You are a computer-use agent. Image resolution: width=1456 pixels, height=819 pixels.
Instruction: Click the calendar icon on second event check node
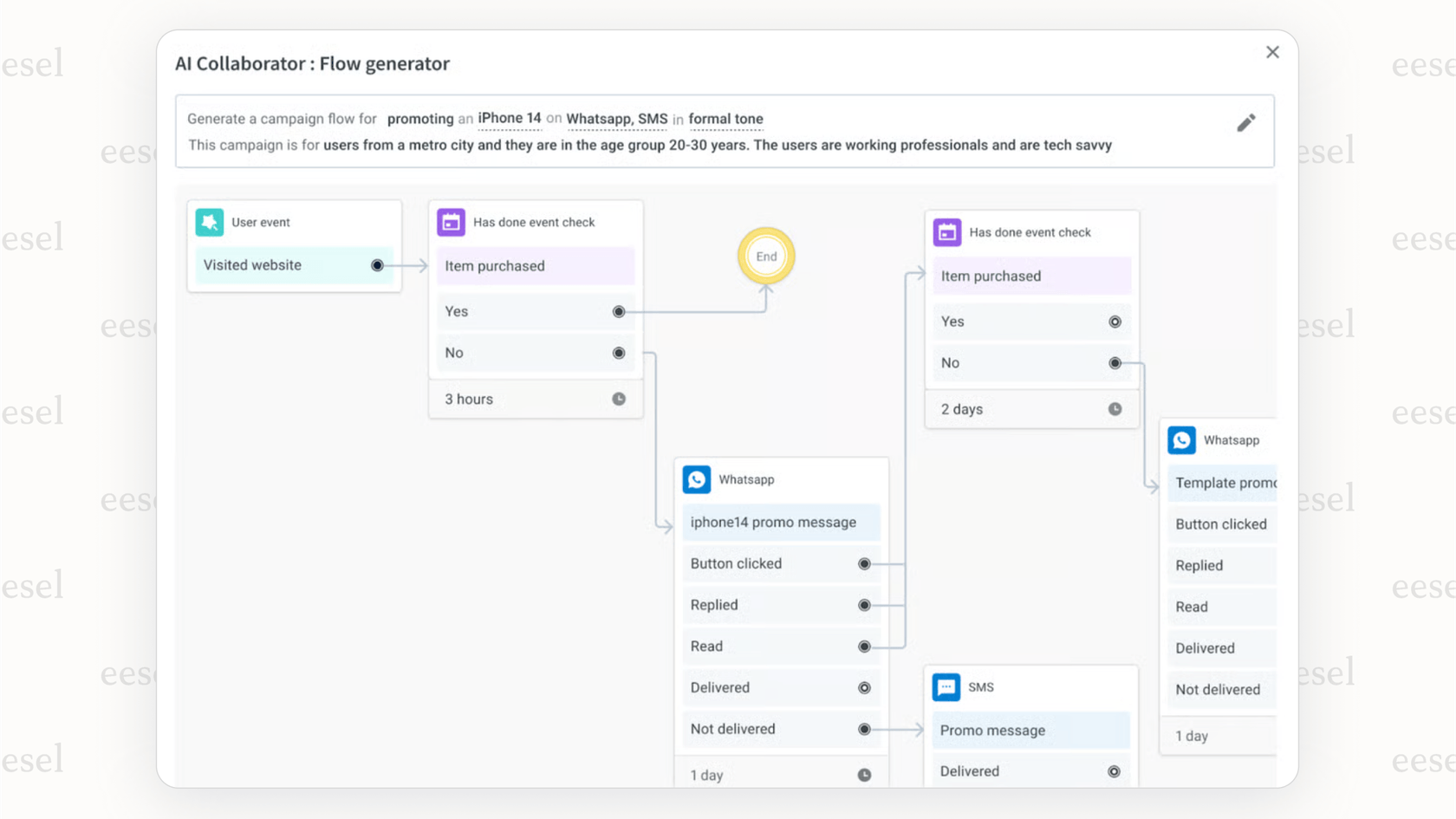947,232
